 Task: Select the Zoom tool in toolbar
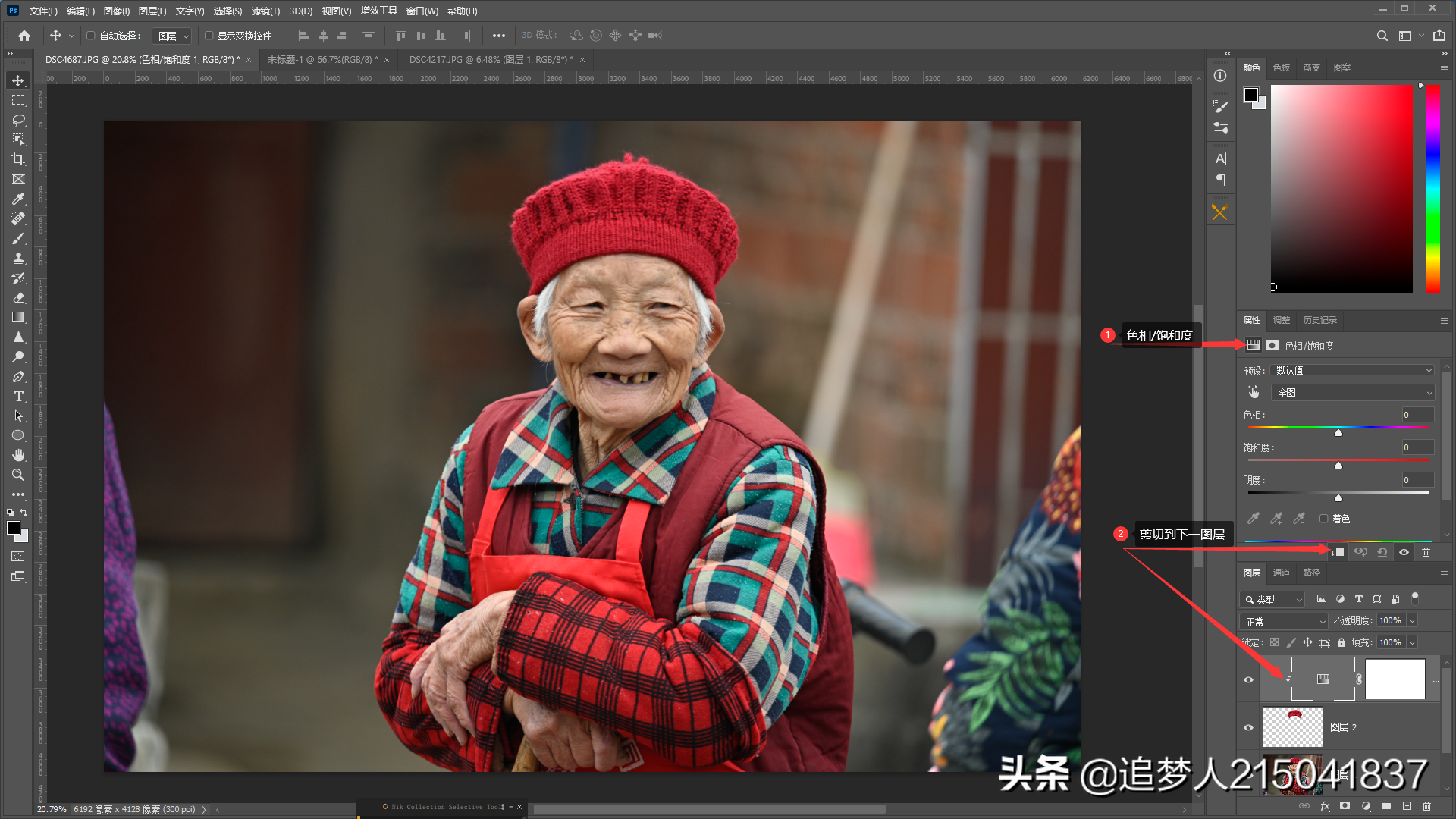click(x=18, y=475)
